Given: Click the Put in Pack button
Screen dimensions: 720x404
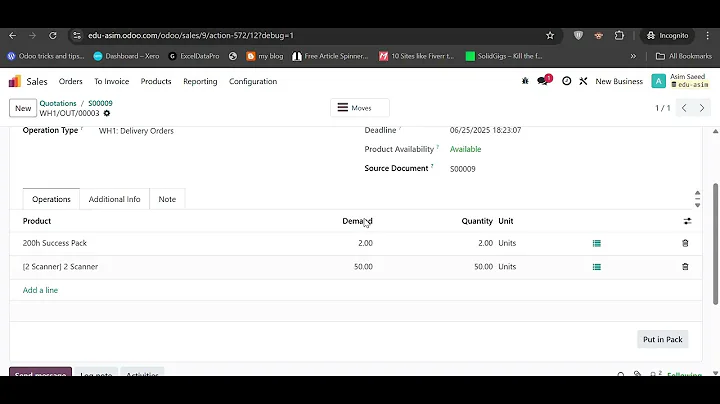Looking at the screenshot, I should pyautogui.click(x=662, y=339).
